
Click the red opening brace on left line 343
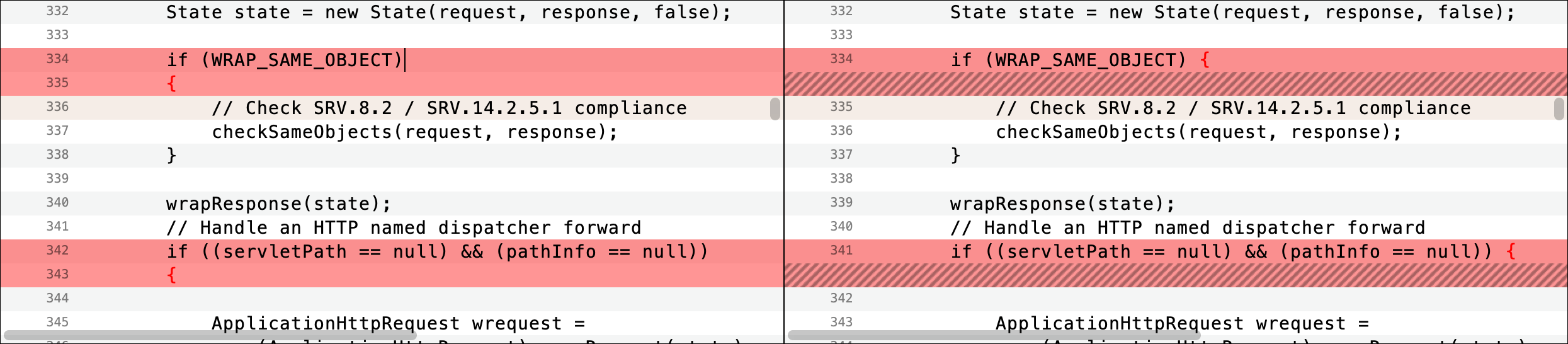coord(171,275)
